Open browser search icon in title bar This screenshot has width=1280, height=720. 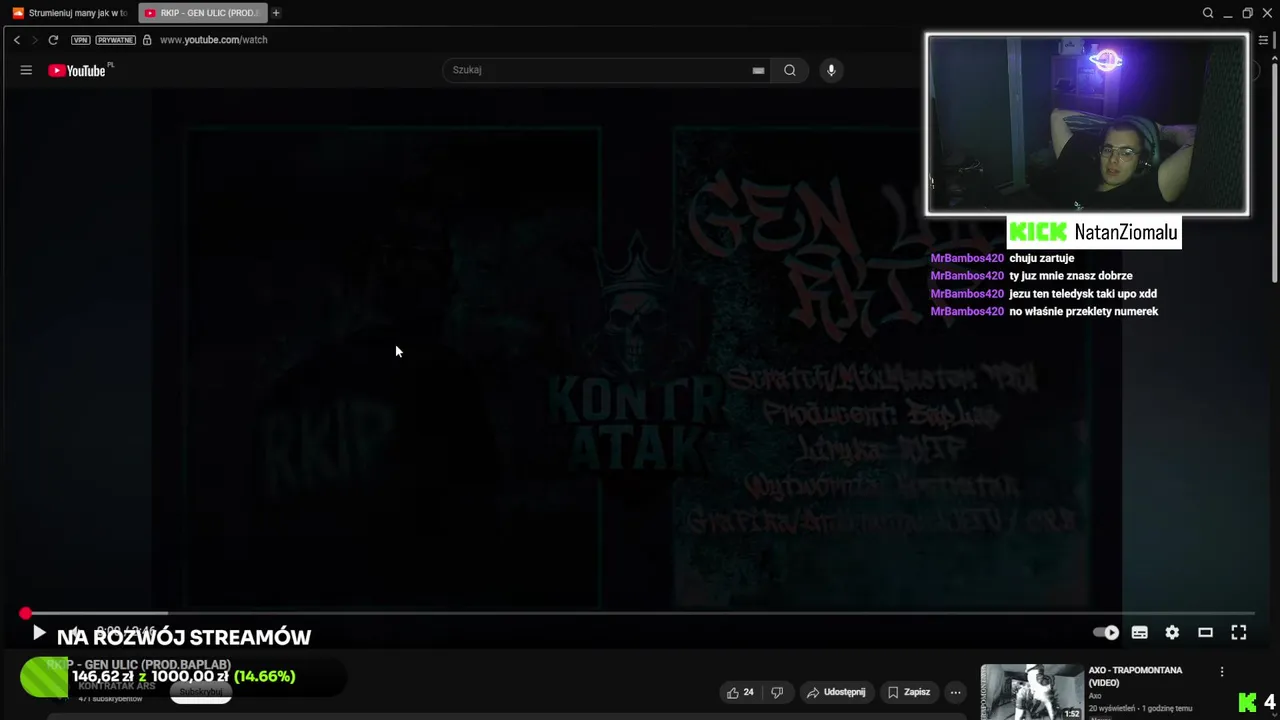(x=1208, y=13)
